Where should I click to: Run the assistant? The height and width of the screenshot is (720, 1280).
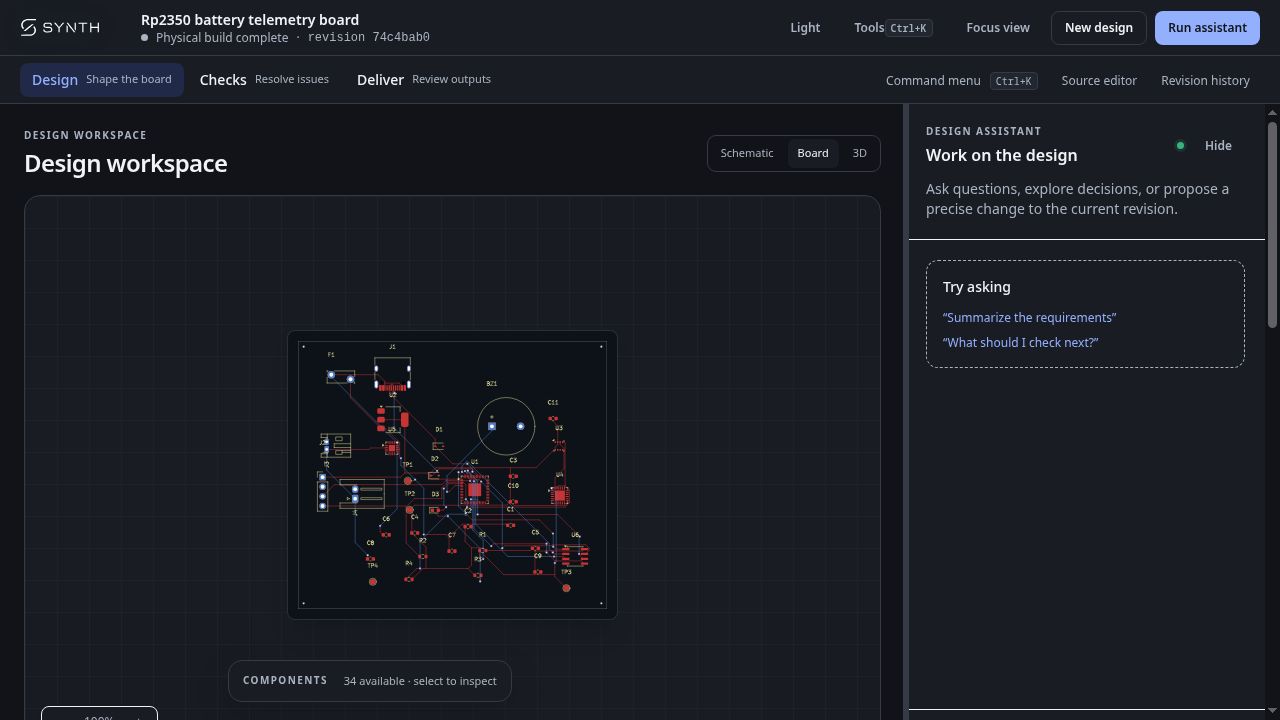point(1207,28)
